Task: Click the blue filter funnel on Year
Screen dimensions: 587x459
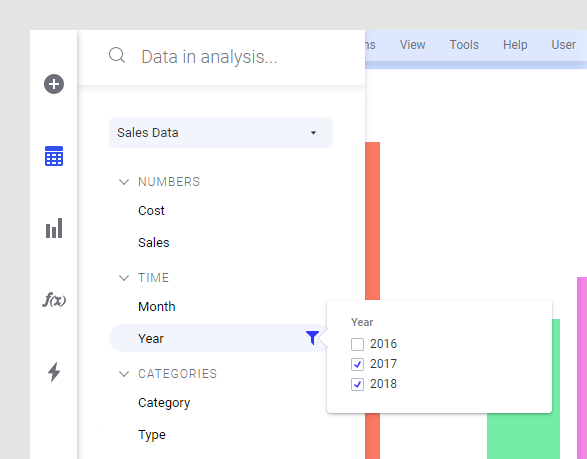Action: pyautogui.click(x=312, y=338)
